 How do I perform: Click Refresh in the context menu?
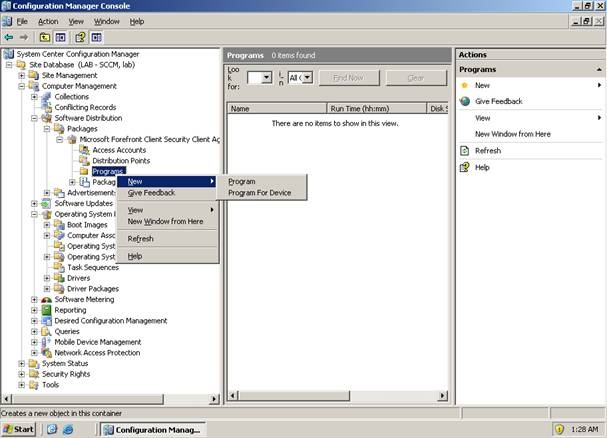(141, 239)
